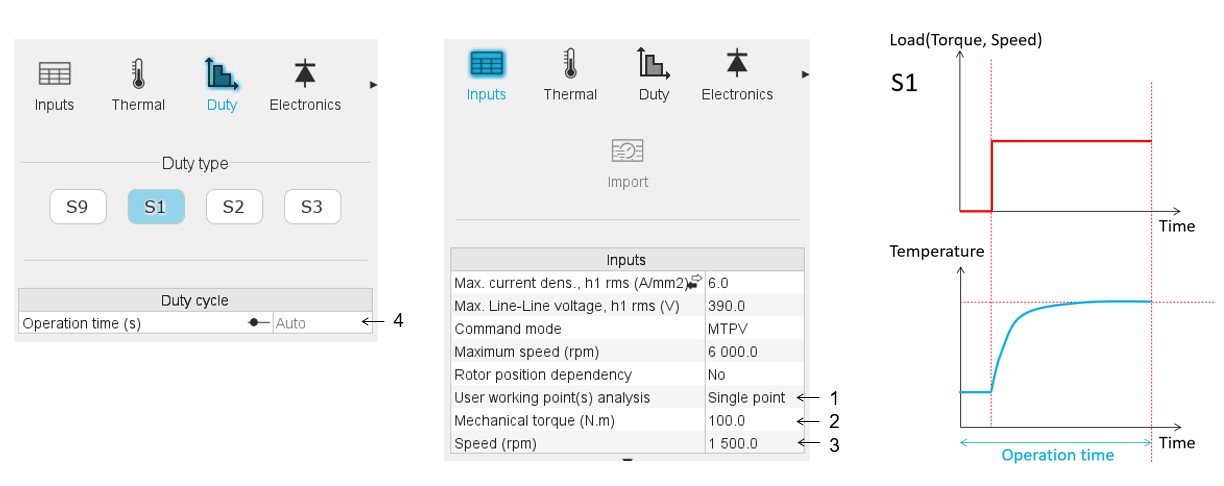Viewport: 1224px width, 486px height.
Task: Choose the S2 duty type
Action: [234, 207]
